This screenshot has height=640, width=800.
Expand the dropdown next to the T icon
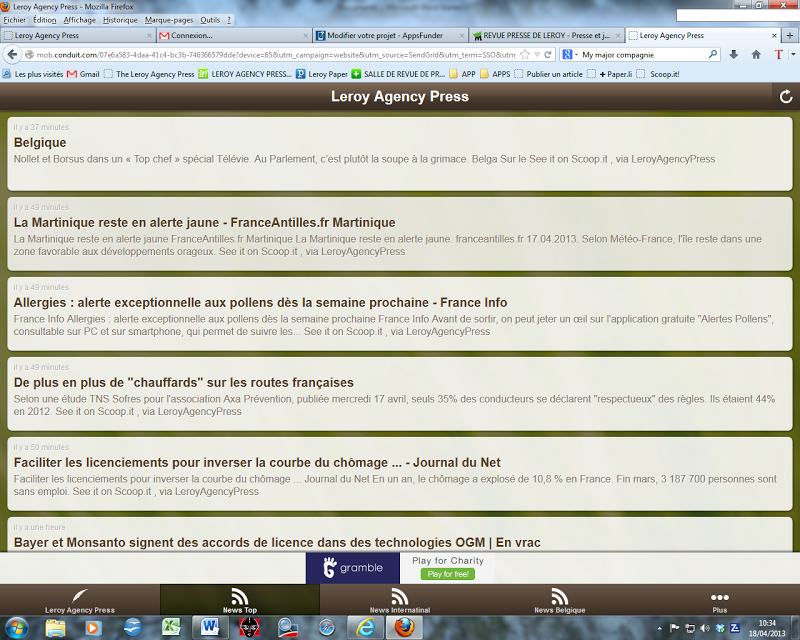[x=793, y=54]
